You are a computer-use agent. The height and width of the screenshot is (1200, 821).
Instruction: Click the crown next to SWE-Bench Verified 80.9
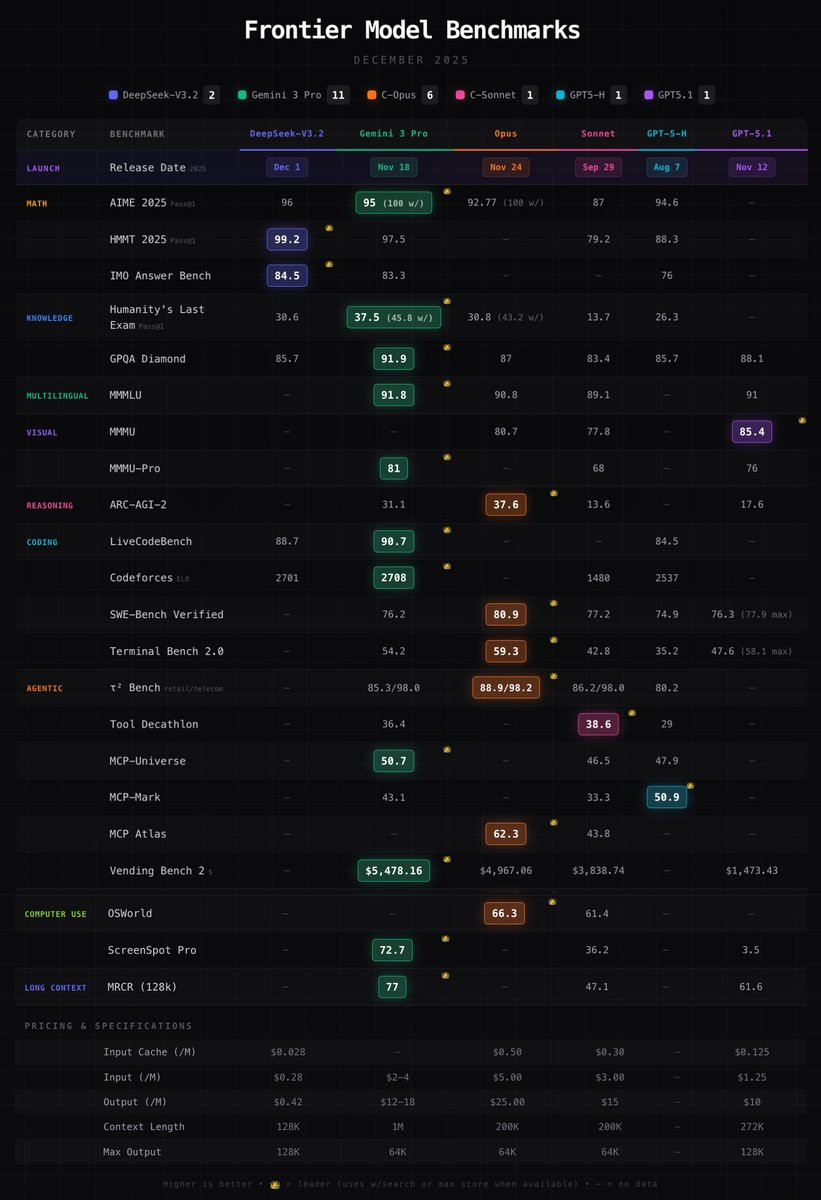coord(553,603)
